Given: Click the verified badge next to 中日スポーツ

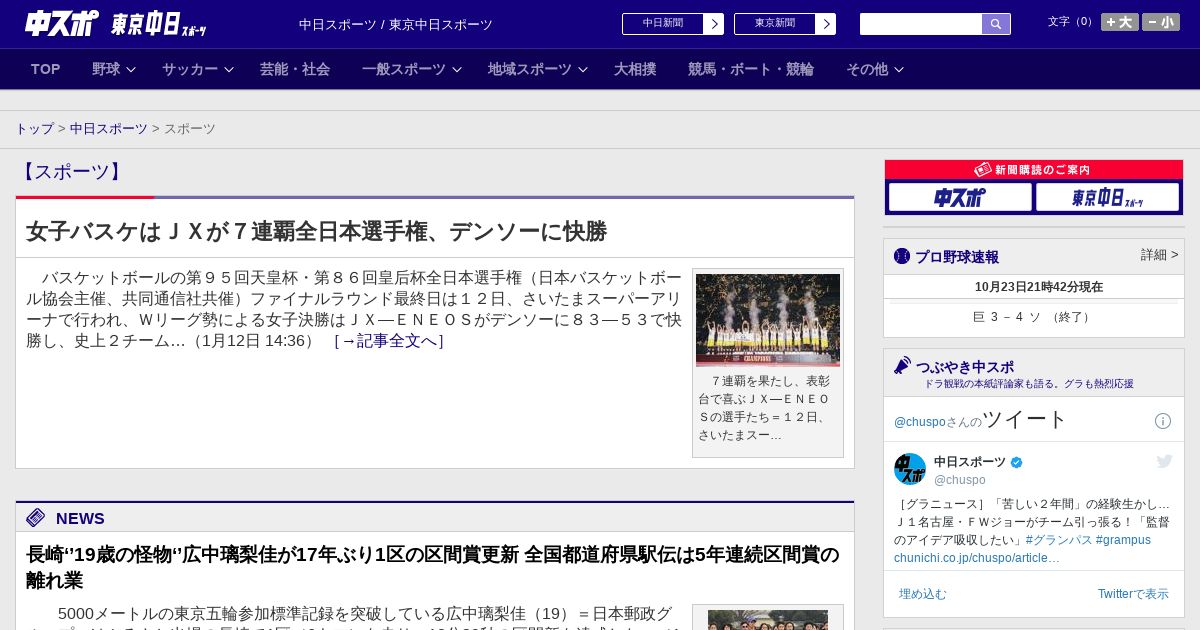Looking at the screenshot, I should tap(1017, 462).
